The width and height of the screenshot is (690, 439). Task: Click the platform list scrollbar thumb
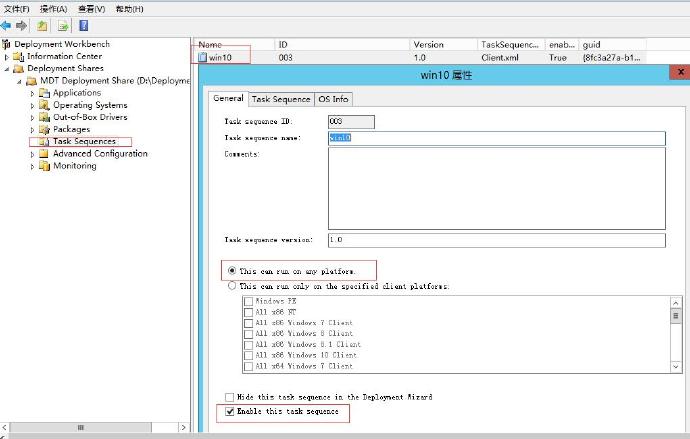click(676, 316)
